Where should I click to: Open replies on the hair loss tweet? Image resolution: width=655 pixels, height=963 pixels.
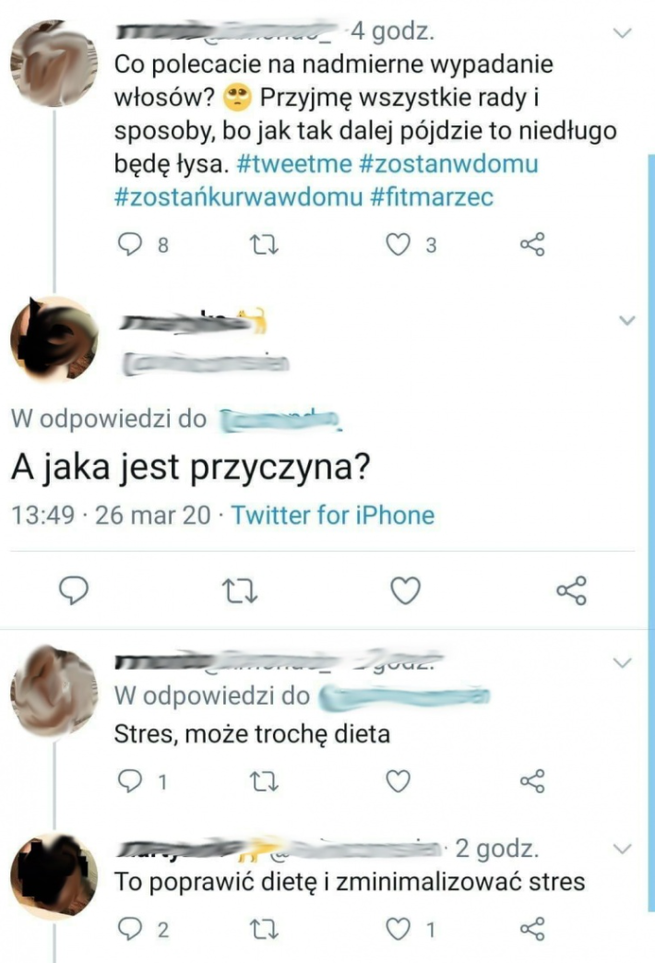[130, 244]
